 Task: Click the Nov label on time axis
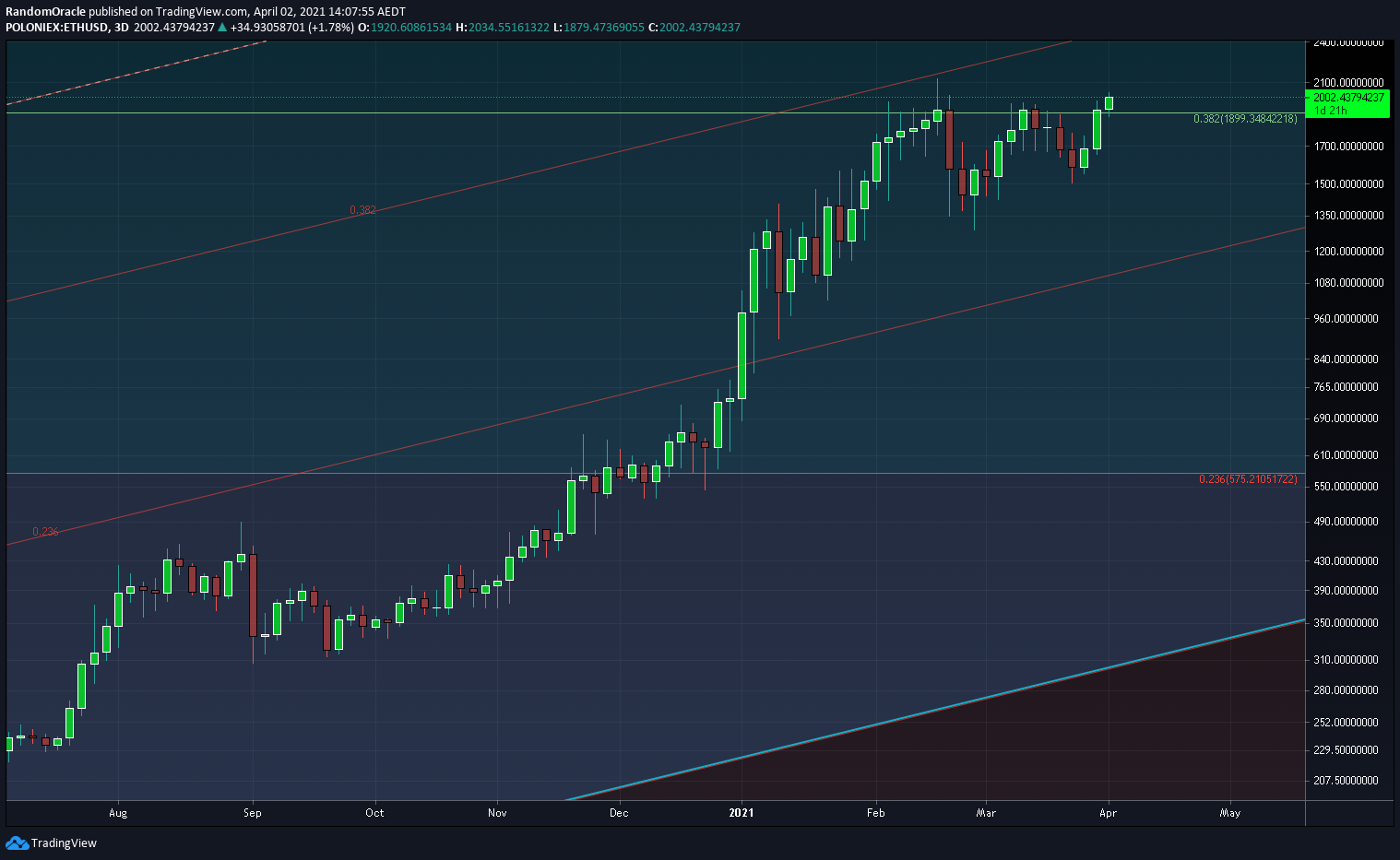[497, 813]
